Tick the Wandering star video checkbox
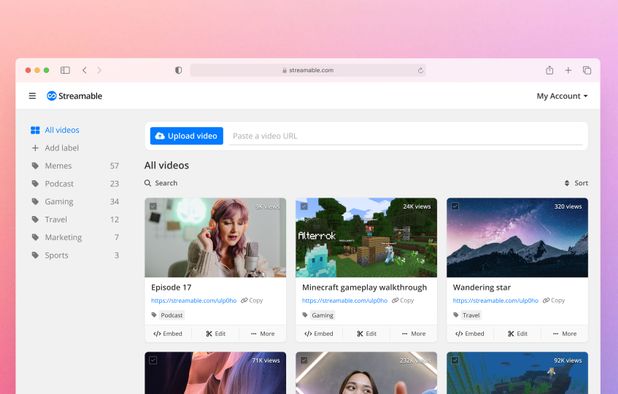 click(455, 206)
